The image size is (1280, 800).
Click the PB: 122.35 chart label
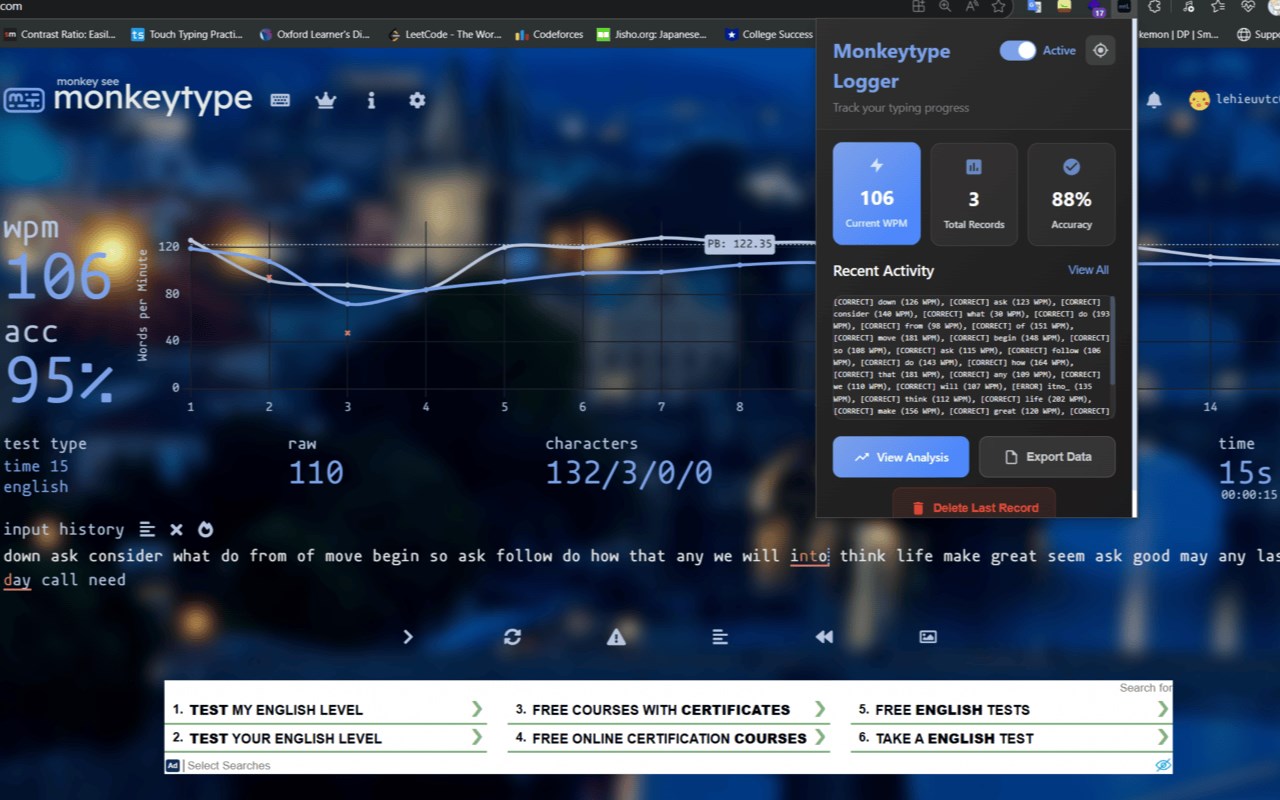(x=739, y=244)
